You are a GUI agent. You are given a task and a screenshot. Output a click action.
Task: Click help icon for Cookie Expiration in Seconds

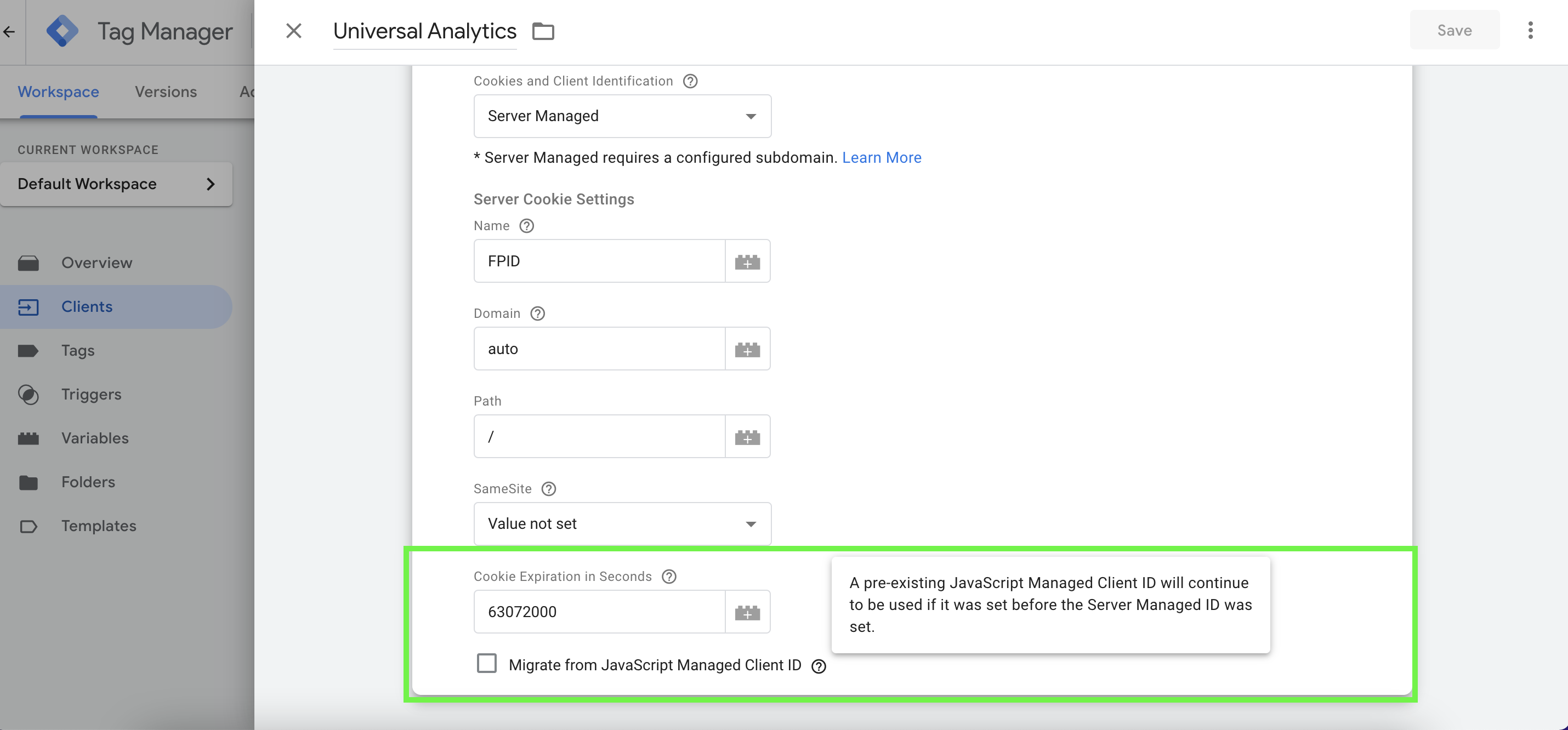pyautogui.click(x=669, y=576)
